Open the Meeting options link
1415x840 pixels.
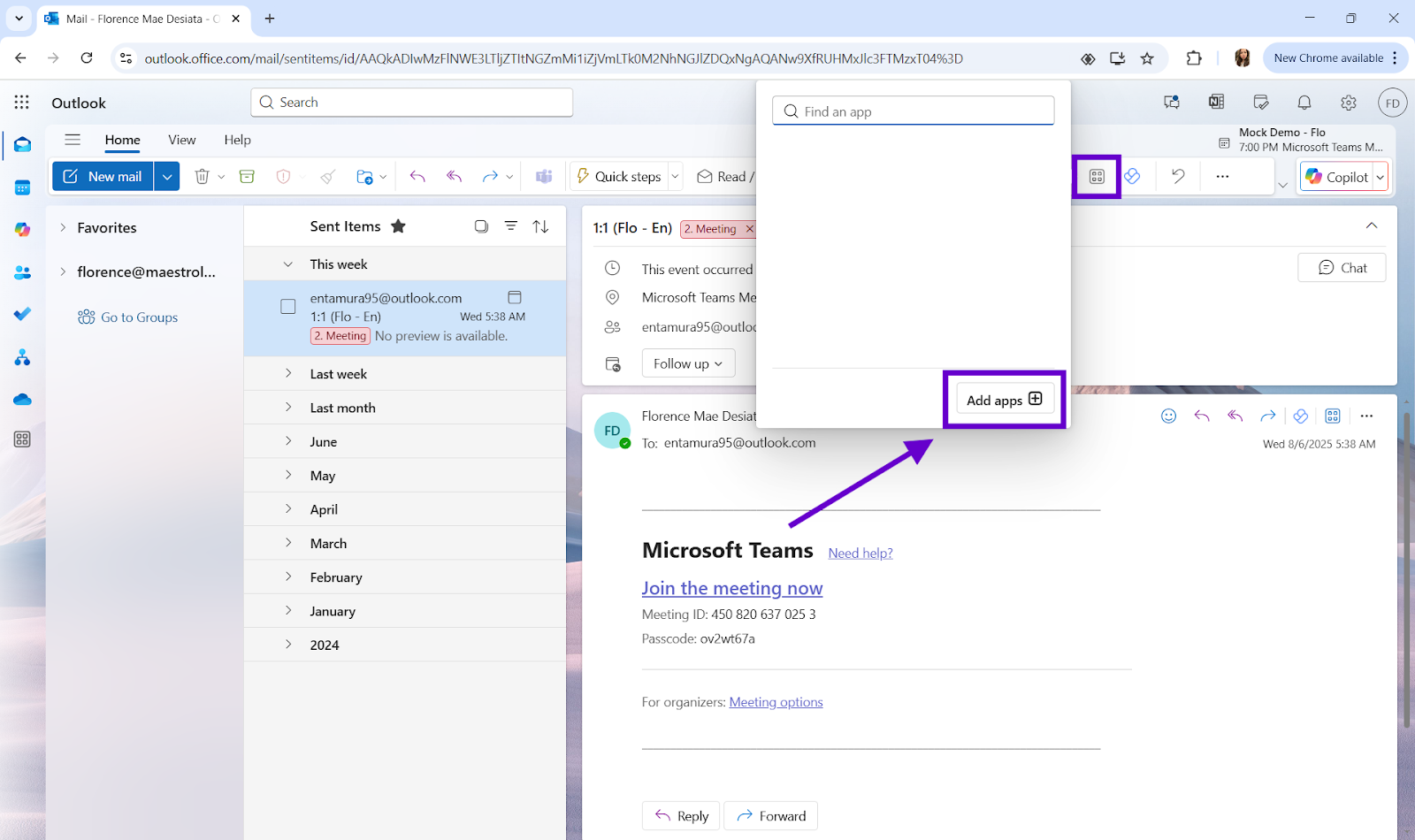776,702
